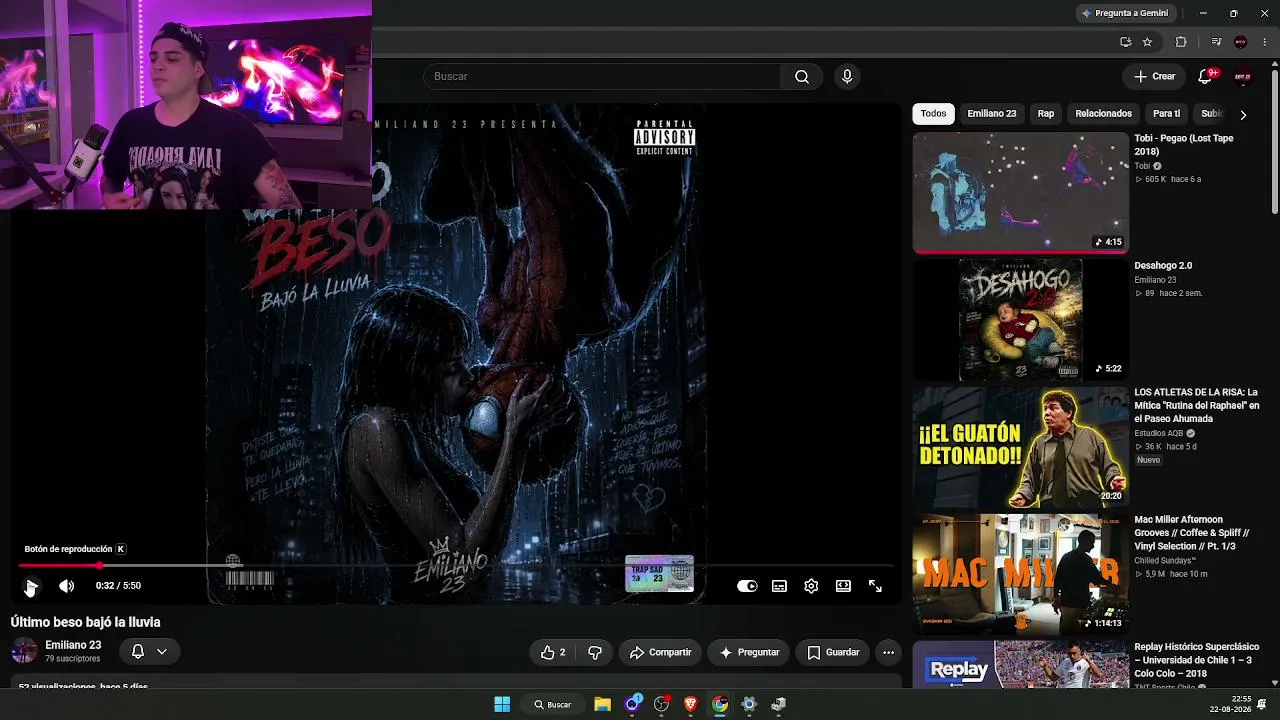Click the Compartir button
Screen dimensions: 1280x720
click(x=660, y=652)
